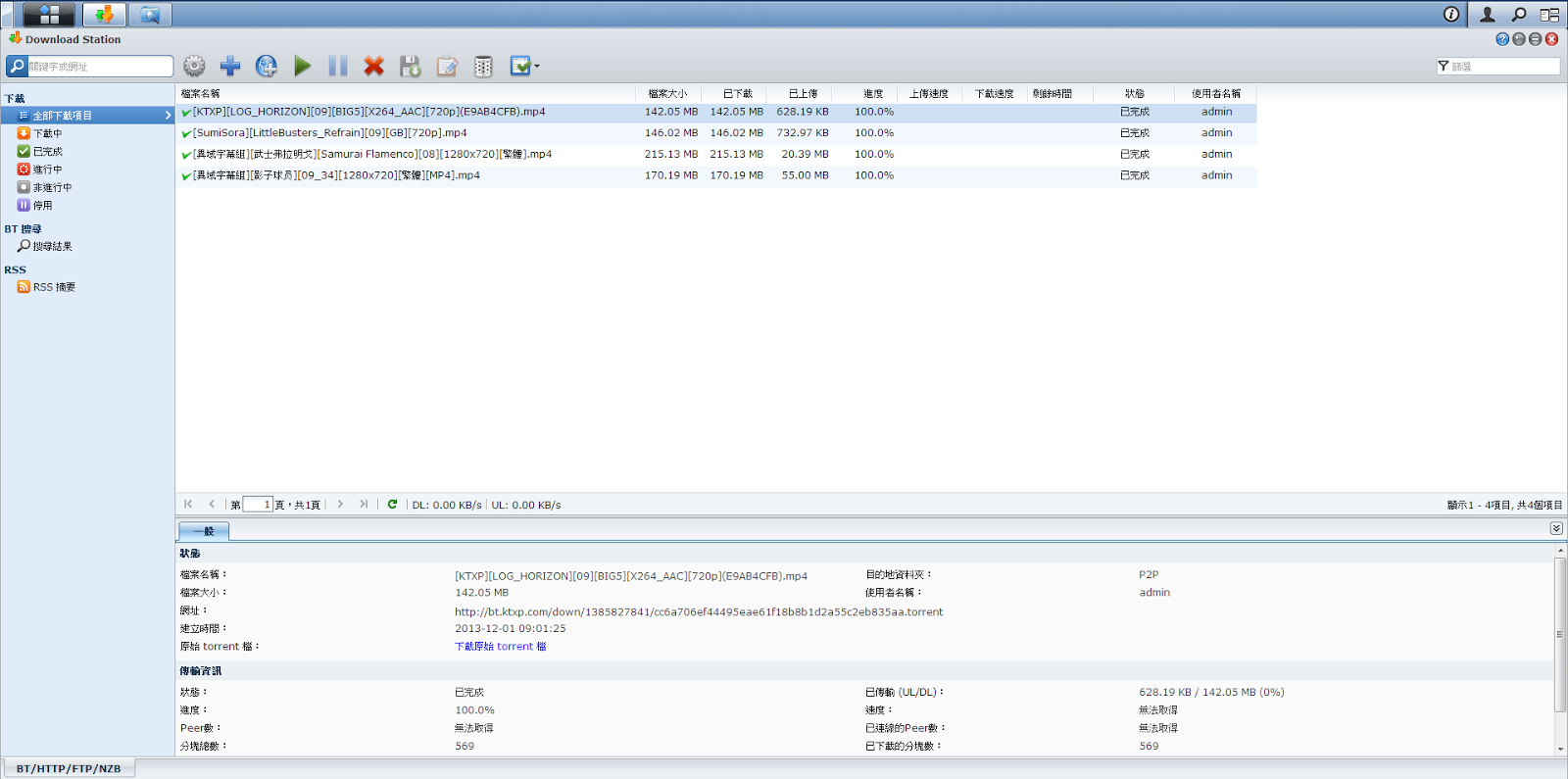Sort by 狀態 column header
1568x779 pixels.
pos(1135,94)
